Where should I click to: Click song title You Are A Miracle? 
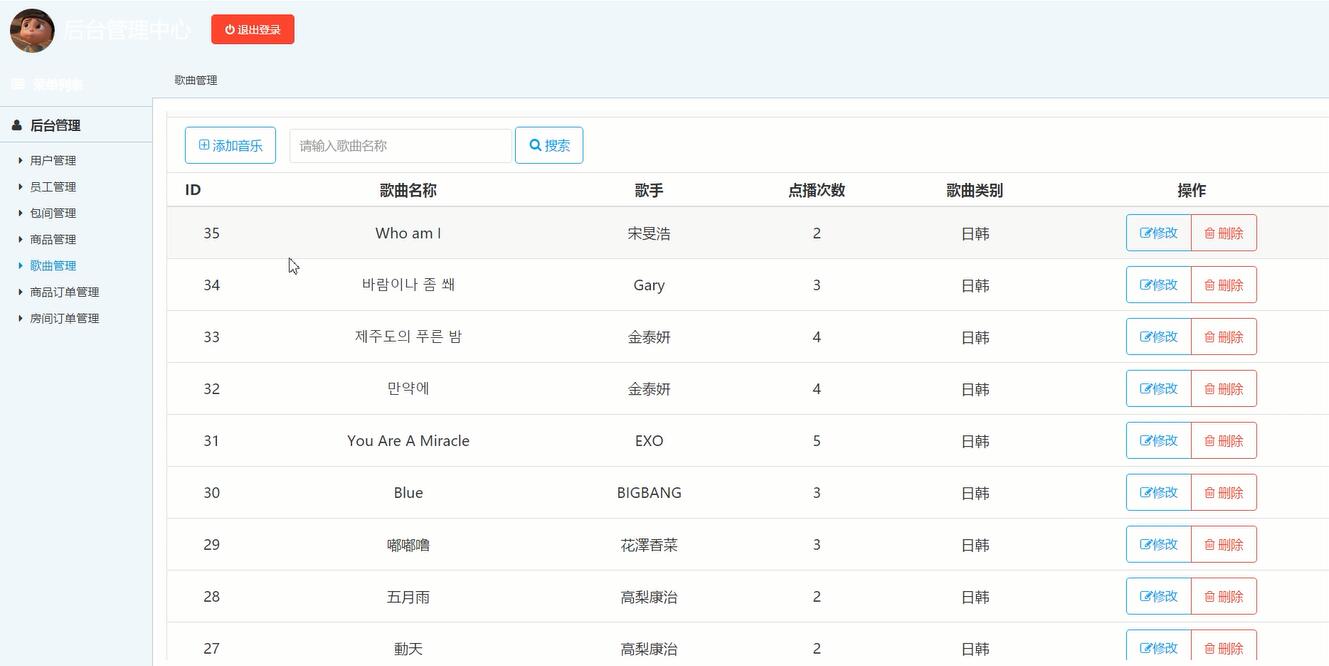click(408, 441)
